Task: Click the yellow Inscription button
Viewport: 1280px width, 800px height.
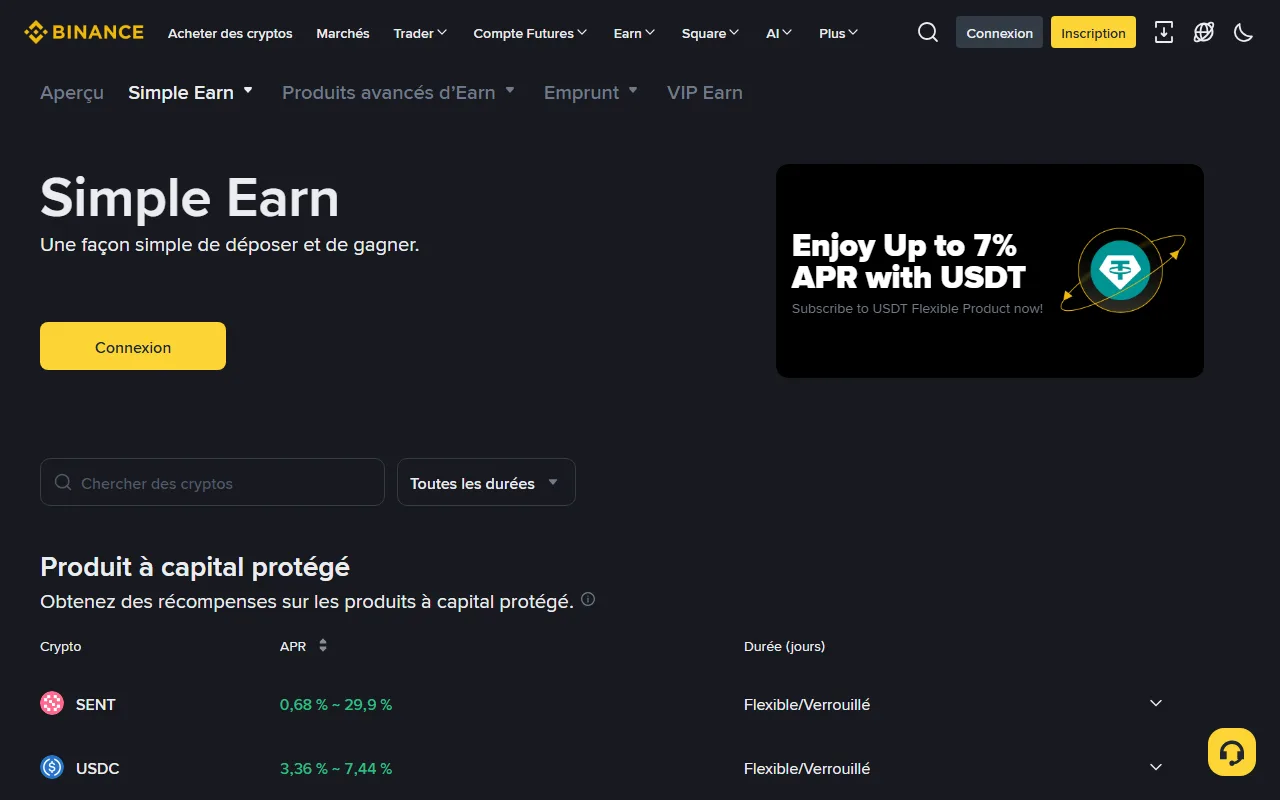Action: point(1093,32)
